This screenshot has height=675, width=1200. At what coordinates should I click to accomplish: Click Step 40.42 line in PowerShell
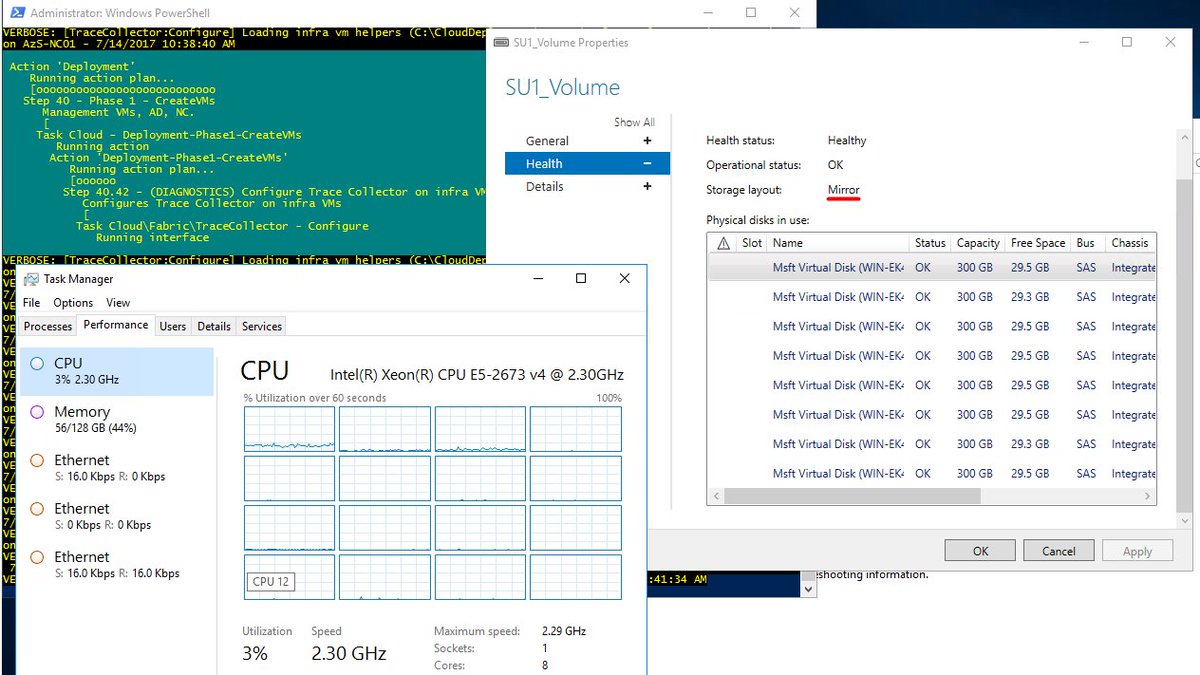(273, 192)
